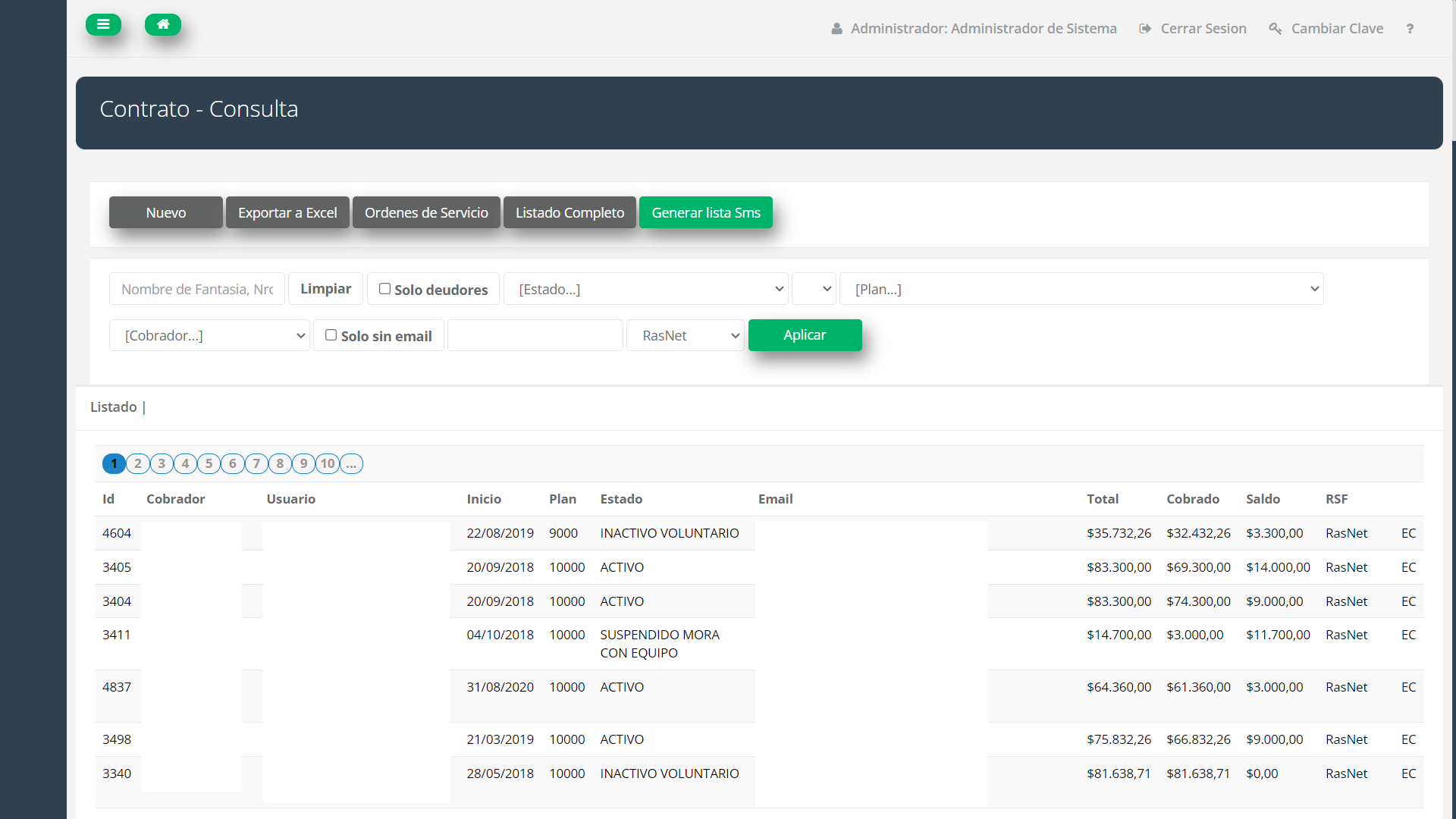Click the EC link in row 3340
1456x819 pixels.
coord(1409,773)
